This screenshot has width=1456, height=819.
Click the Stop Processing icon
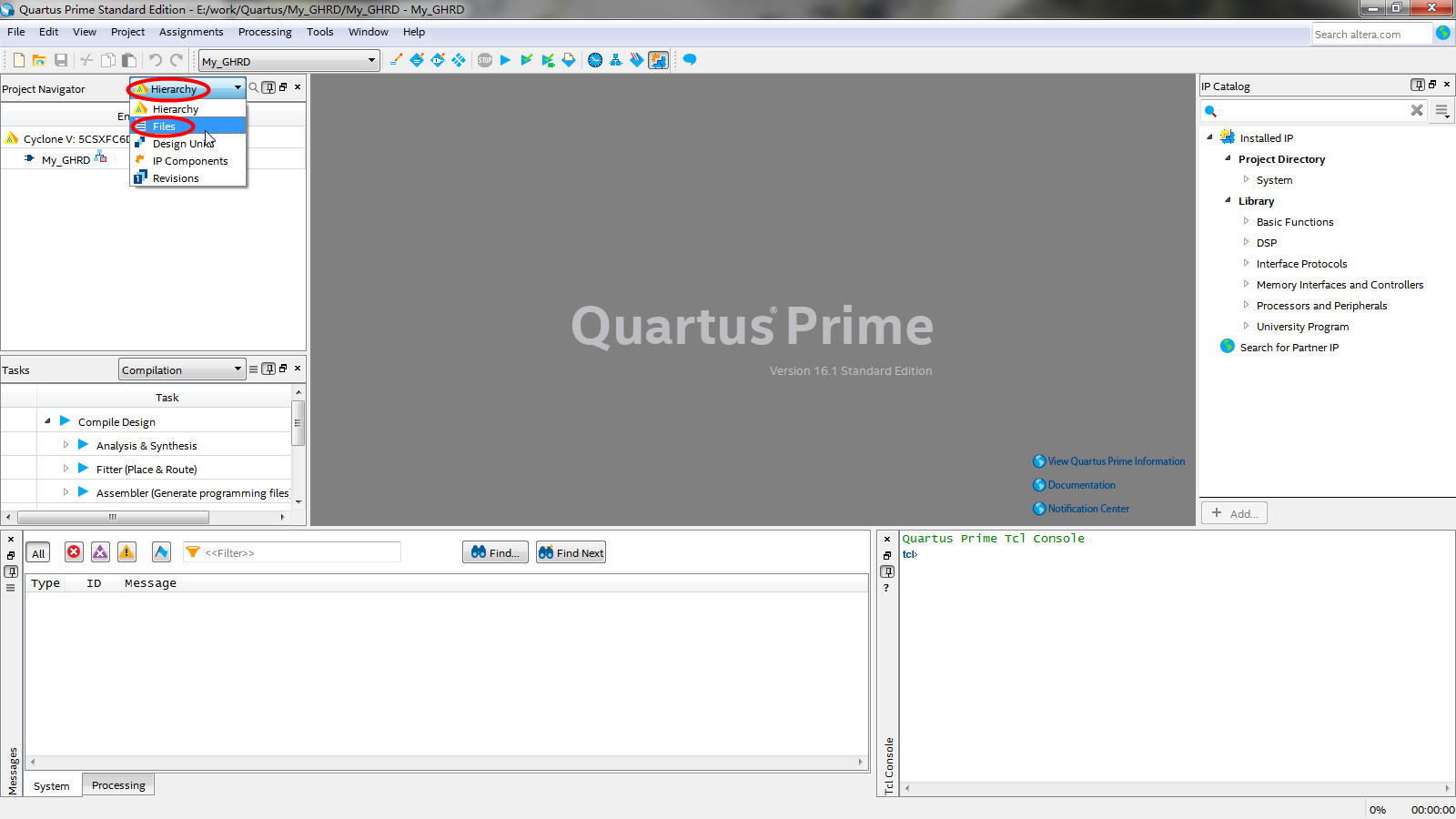(x=484, y=60)
